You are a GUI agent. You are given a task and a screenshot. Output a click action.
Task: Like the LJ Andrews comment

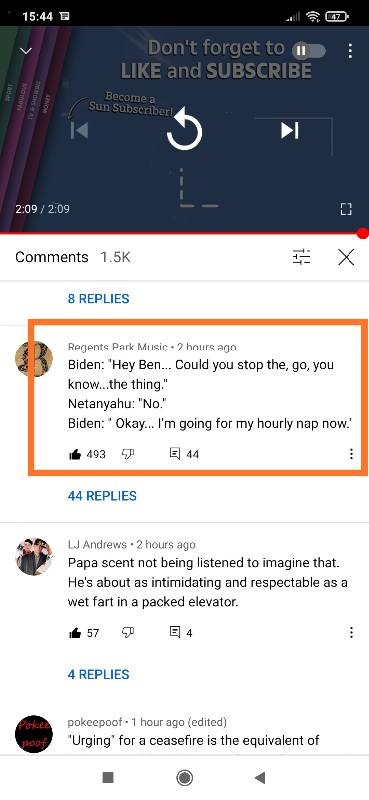click(75, 633)
